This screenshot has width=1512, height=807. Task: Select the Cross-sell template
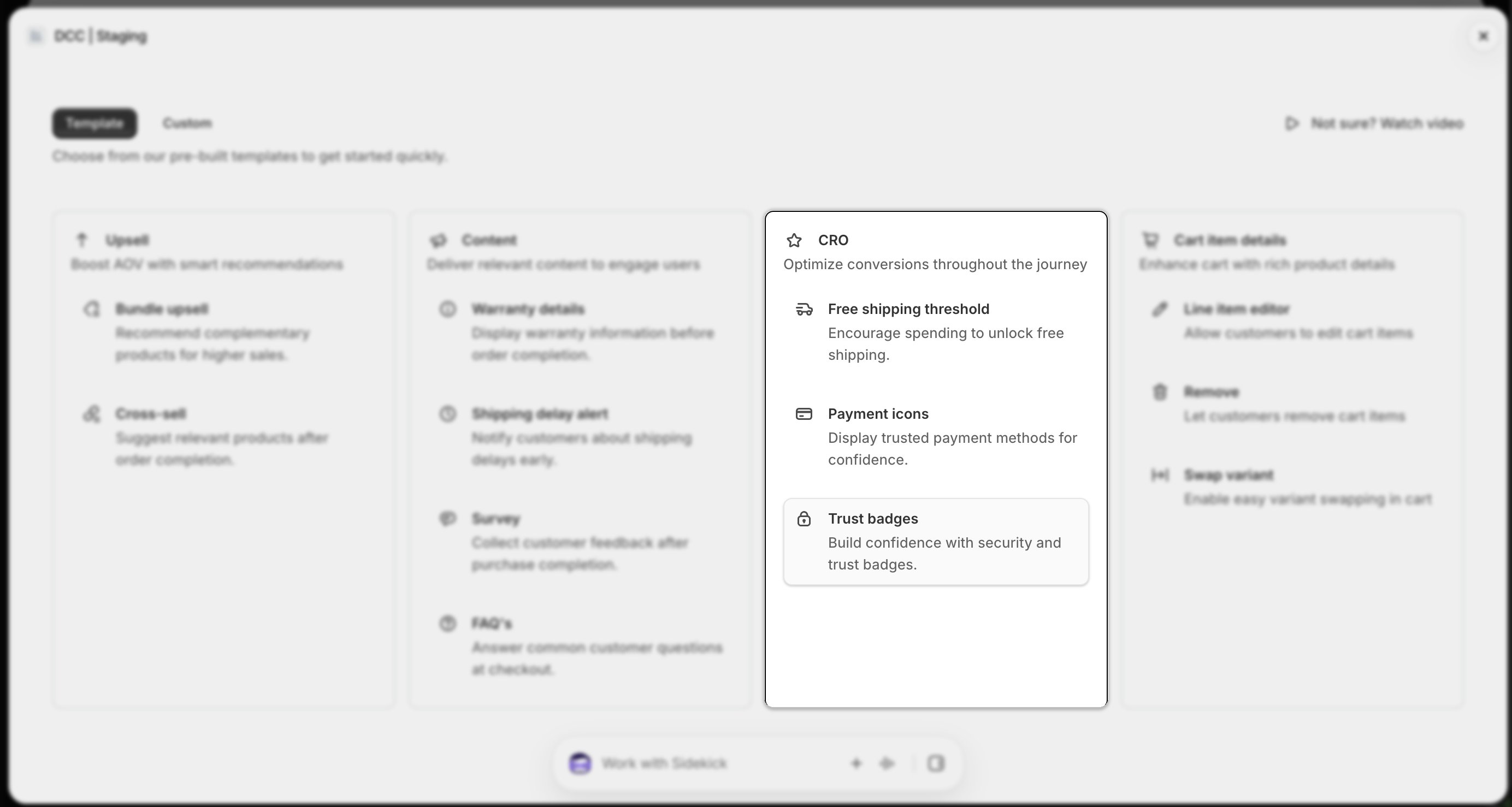223,437
